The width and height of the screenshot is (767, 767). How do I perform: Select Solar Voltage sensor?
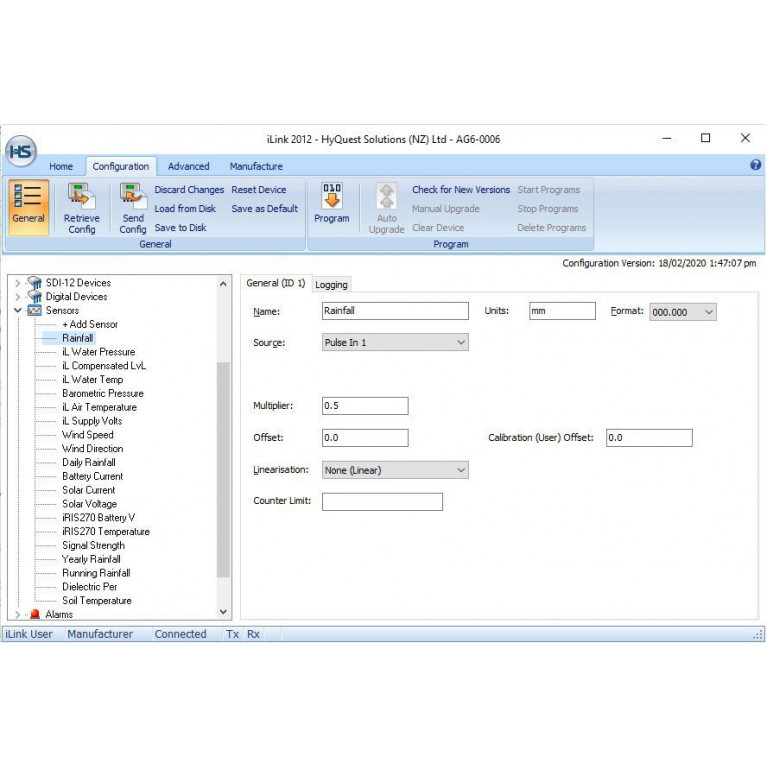tap(90, 504)
